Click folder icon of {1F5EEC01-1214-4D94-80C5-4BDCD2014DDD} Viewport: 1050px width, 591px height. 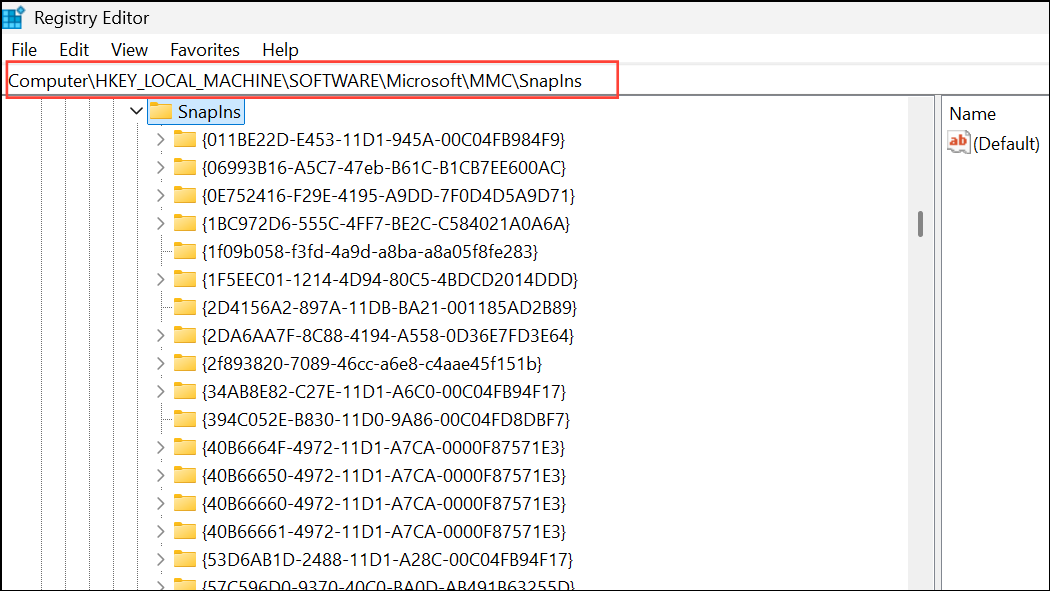click(185, 278)
